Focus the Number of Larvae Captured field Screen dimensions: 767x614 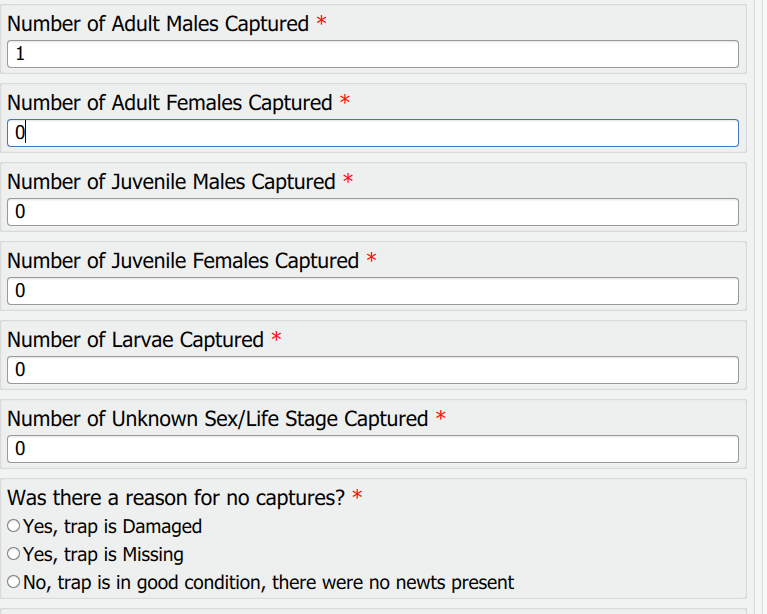point(372,370)
